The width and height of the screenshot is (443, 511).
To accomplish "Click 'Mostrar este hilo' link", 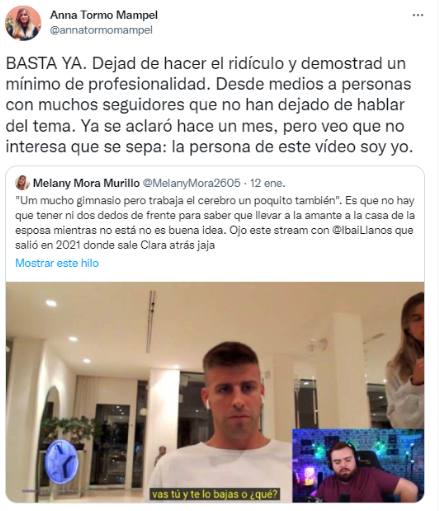I will [x=57, y=263].
